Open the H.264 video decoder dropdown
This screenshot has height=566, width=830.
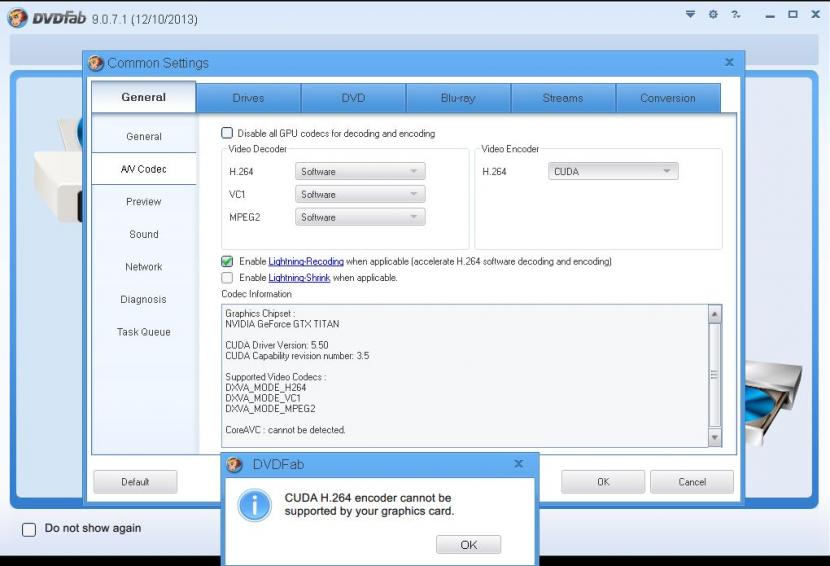[360, 172]
